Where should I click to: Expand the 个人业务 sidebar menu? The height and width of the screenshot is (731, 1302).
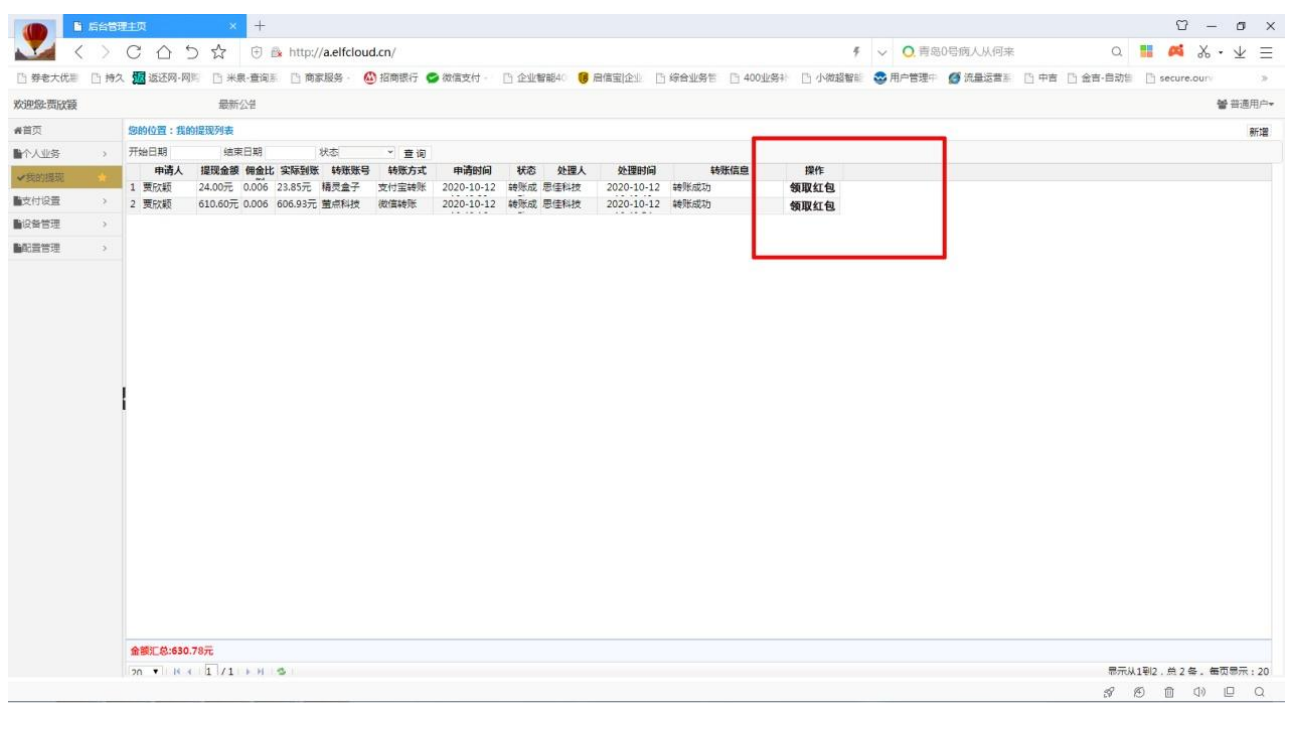[x=60, y=154]
